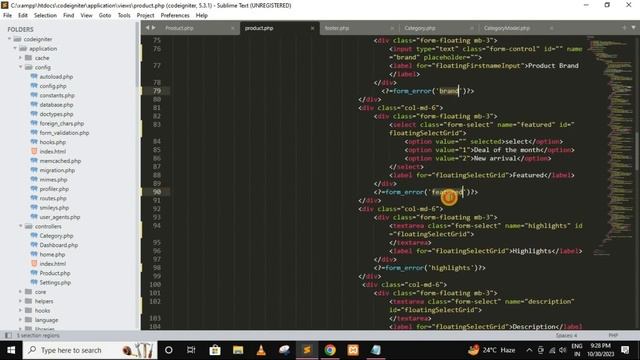Click the Cortana circle icon
The height and width of the screenshot is (360, 640).
[168, 350]
